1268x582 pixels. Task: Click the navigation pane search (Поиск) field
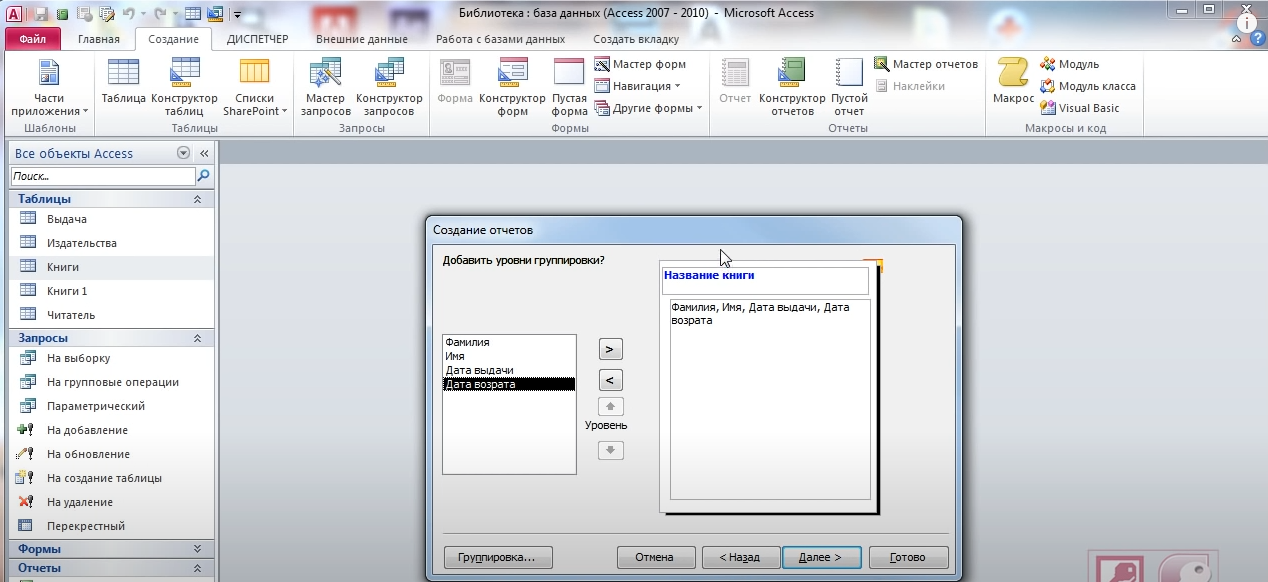[x=102, y=176]
